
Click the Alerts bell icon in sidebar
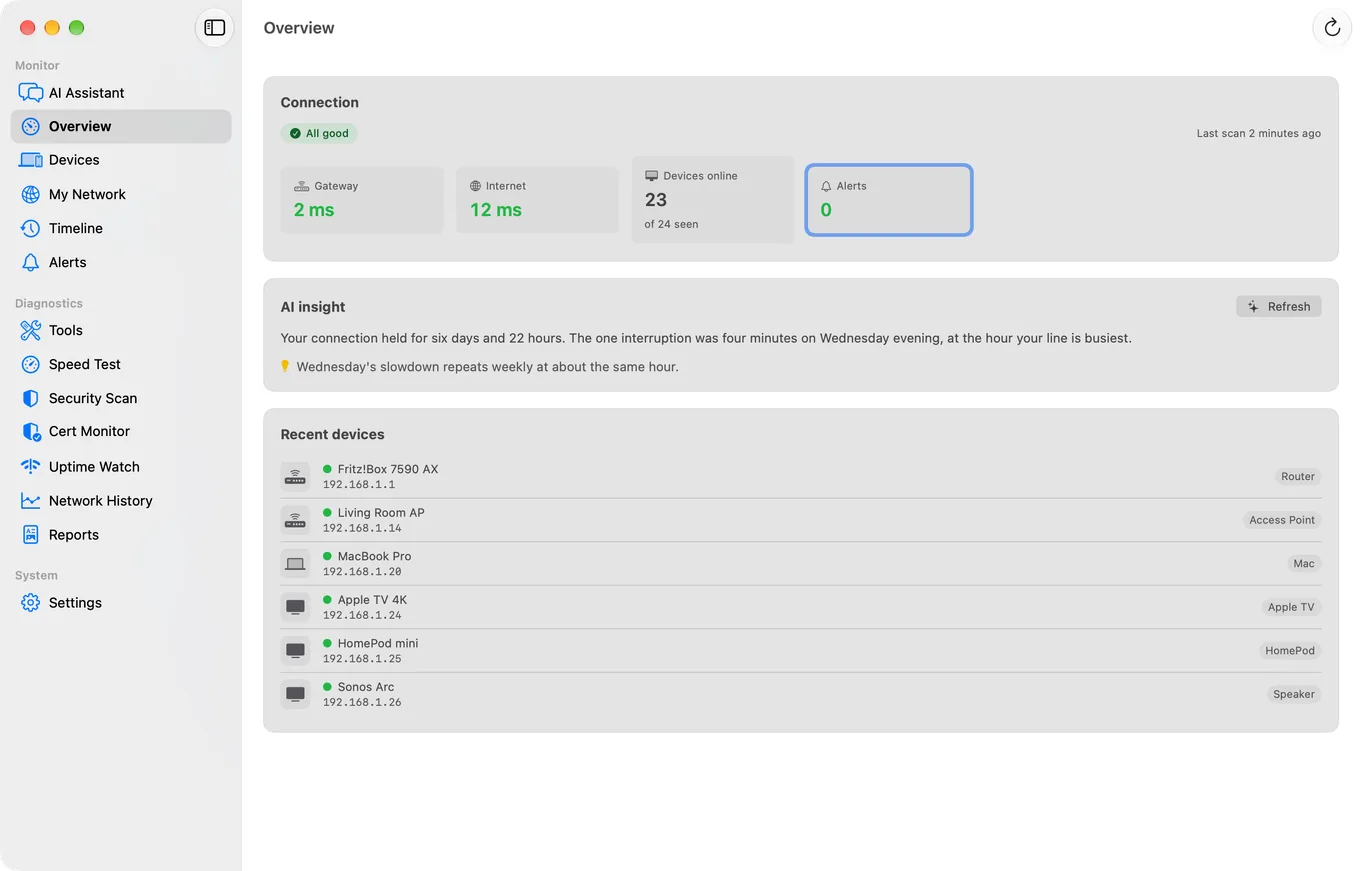pos(31,262)
